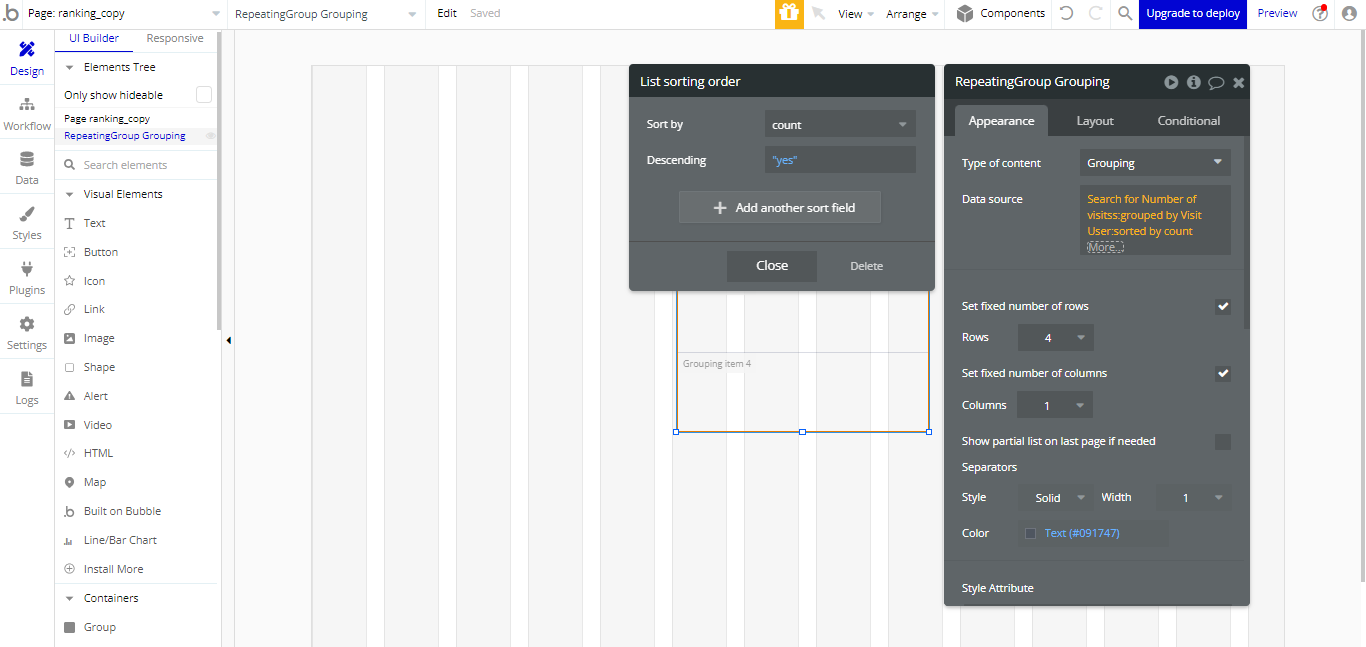The image size is (1366, 647).
Task: Click the redo arrow icon
Action: (x=1095, y=14)
